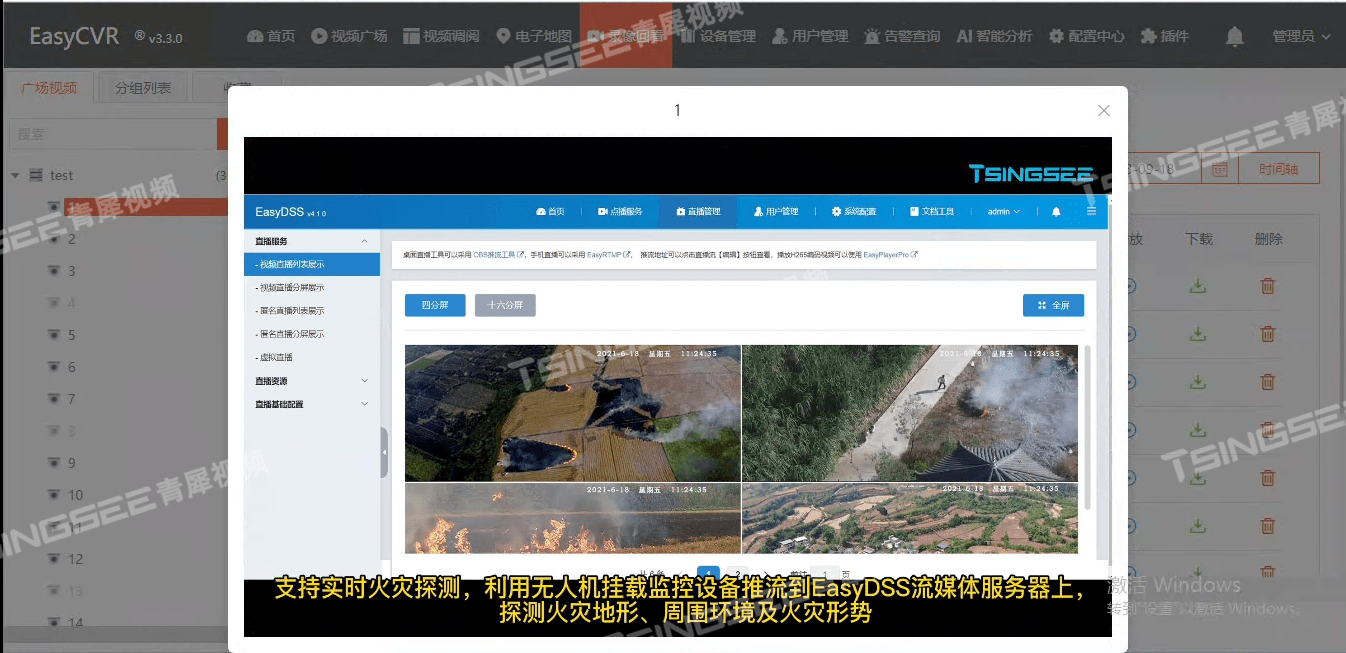Click the 搜索 search field
The image size is (1346, 653).
[x=112, y=134]
